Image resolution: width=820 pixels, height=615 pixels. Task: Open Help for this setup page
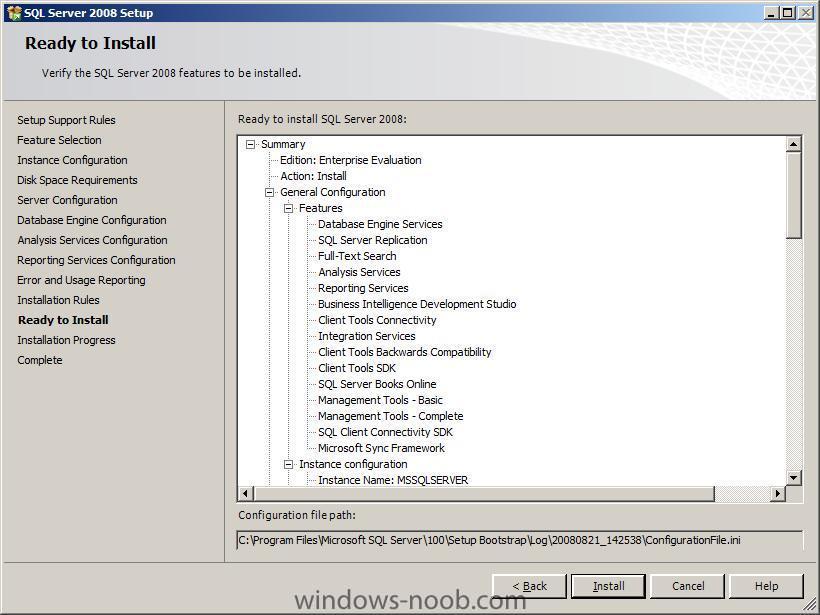point(766,586)
